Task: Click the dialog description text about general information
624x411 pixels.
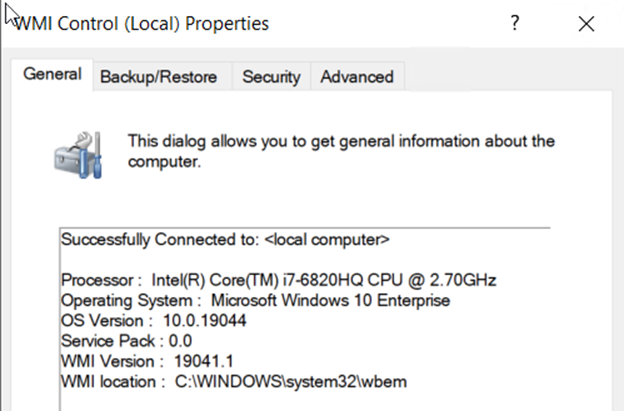Action: point(341,152)
